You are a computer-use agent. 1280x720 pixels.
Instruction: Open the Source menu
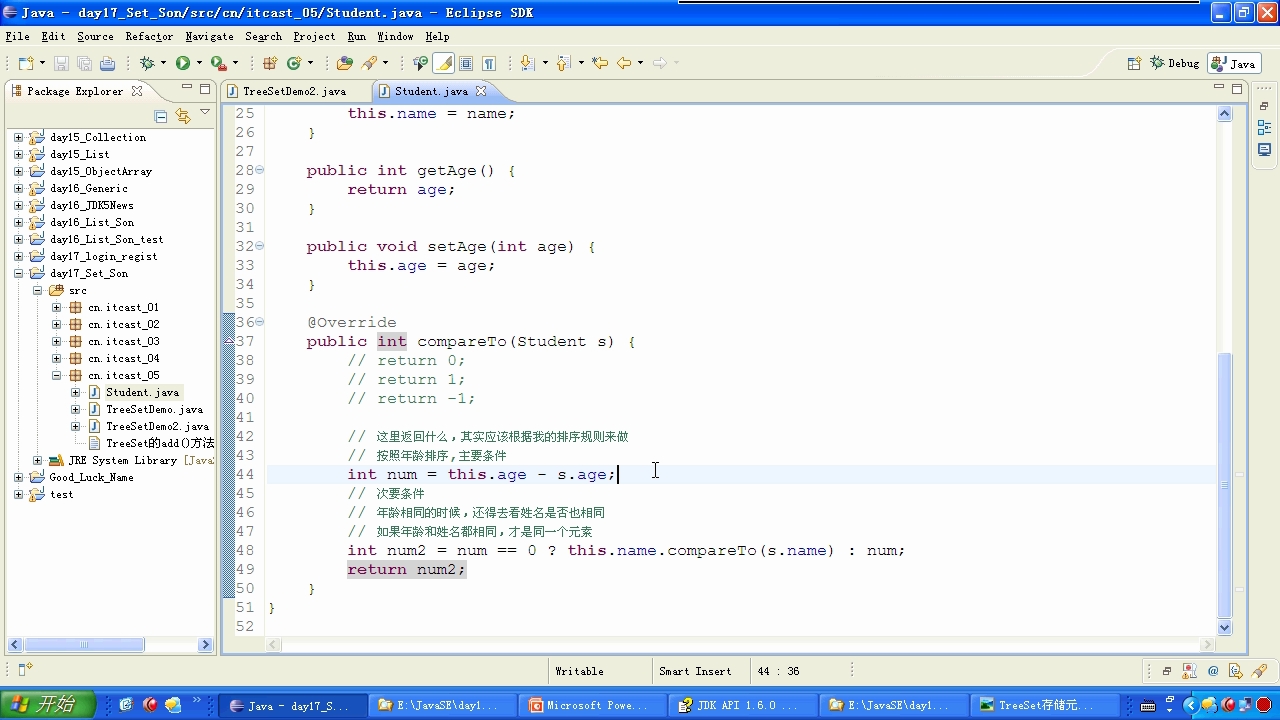click(x=95, y=36)
